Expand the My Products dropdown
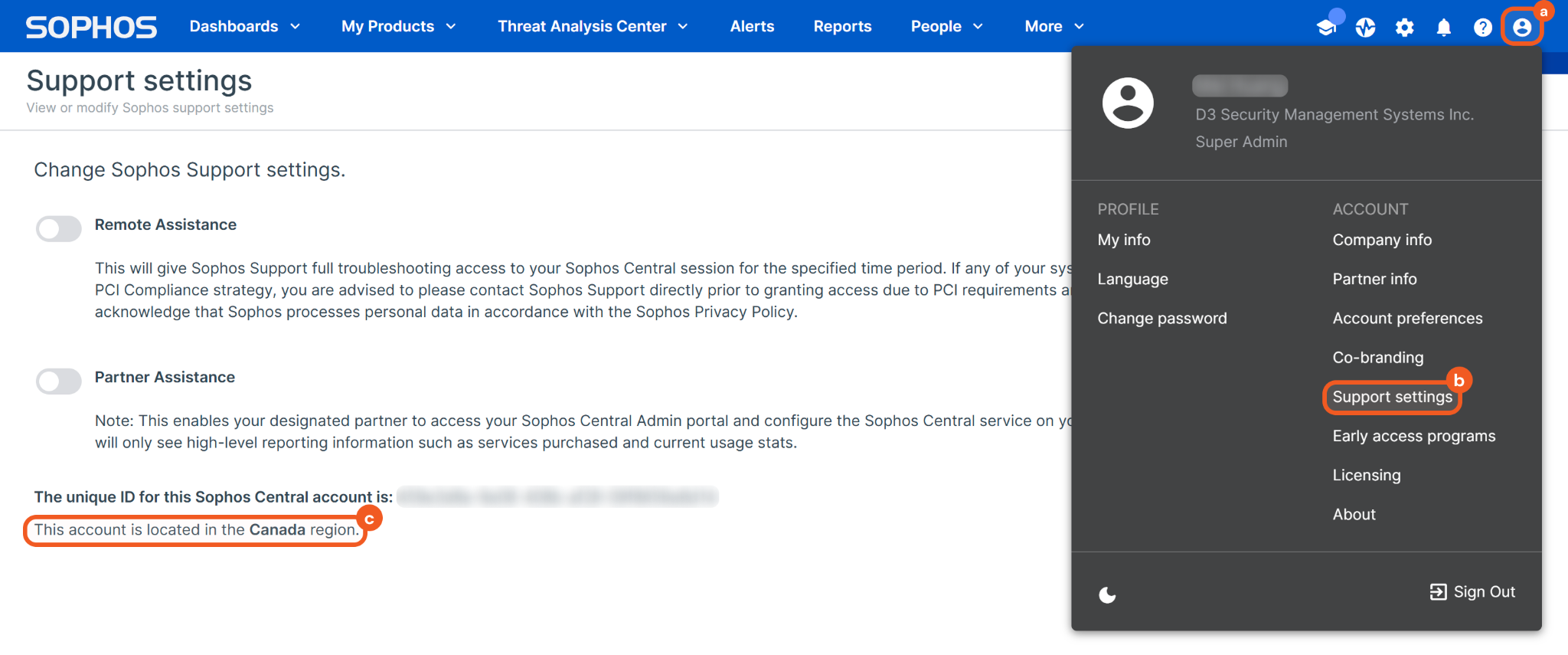The width and height of the screenshot is (1568, 655). coord(398,26)
